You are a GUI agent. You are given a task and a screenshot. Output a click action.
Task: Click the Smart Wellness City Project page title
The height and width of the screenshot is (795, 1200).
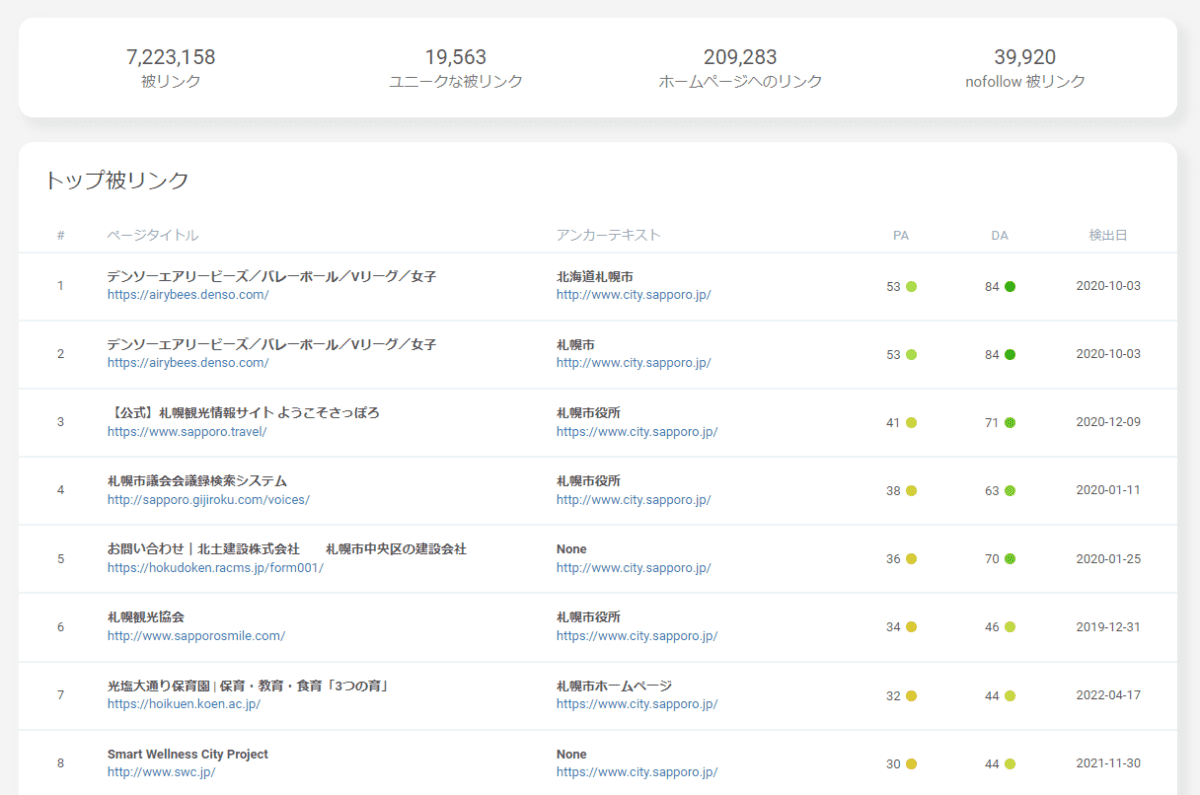tap(188, 754)
